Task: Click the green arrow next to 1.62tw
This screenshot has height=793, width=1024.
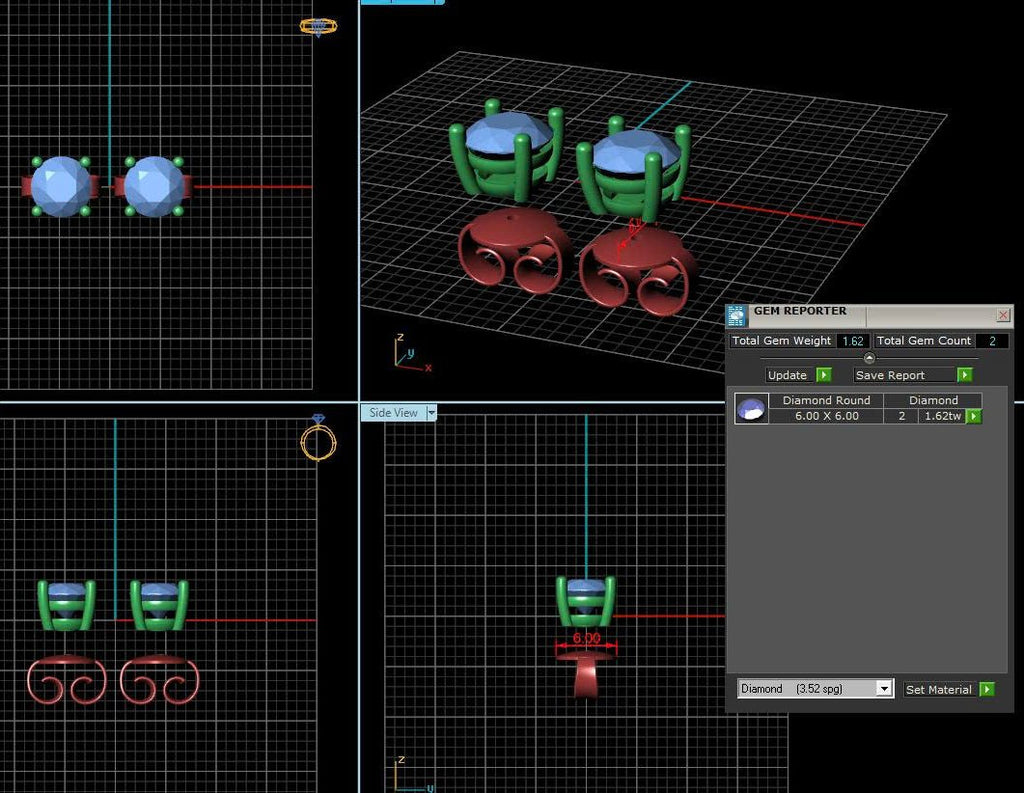Action: coord(973,416)
